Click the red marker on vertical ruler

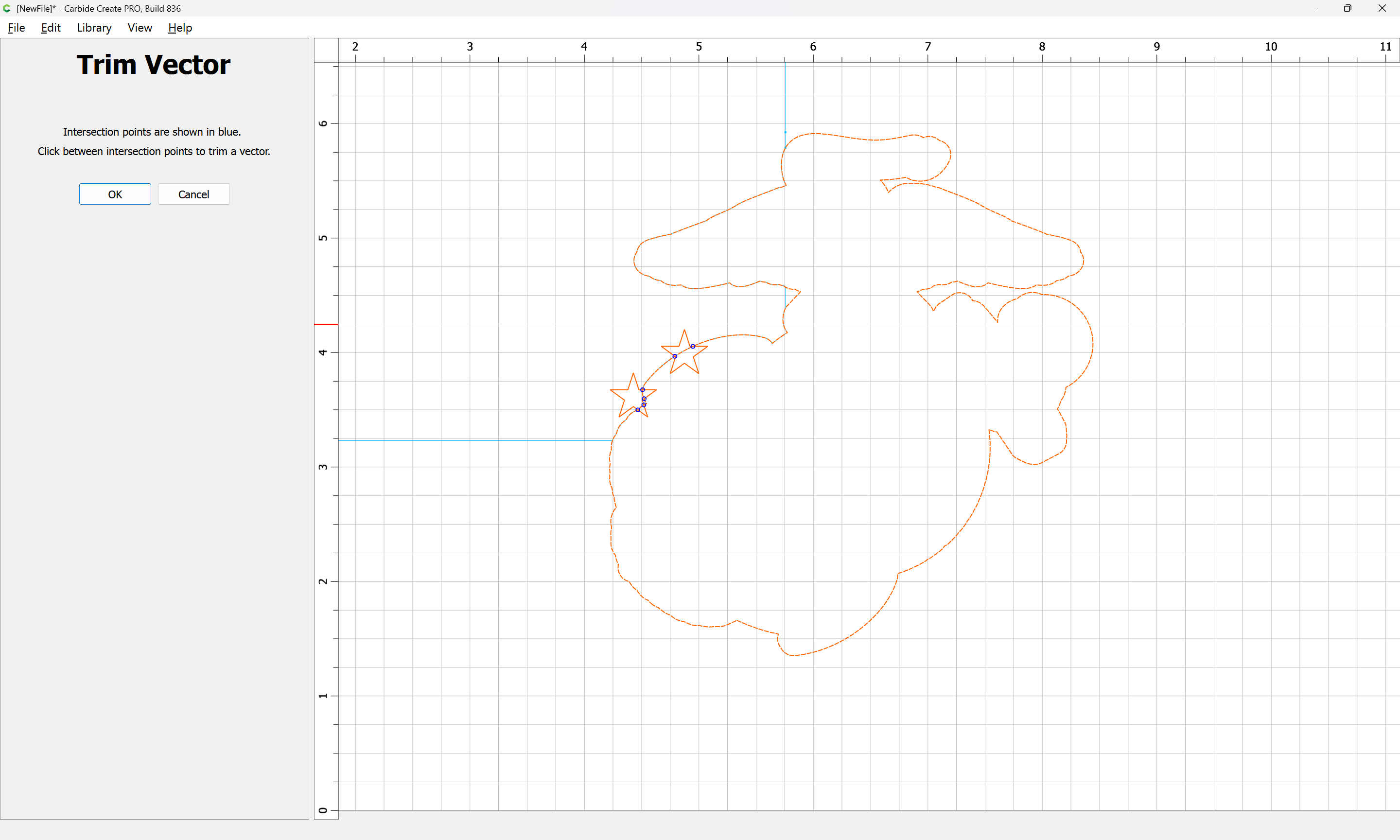pos(326,324)
